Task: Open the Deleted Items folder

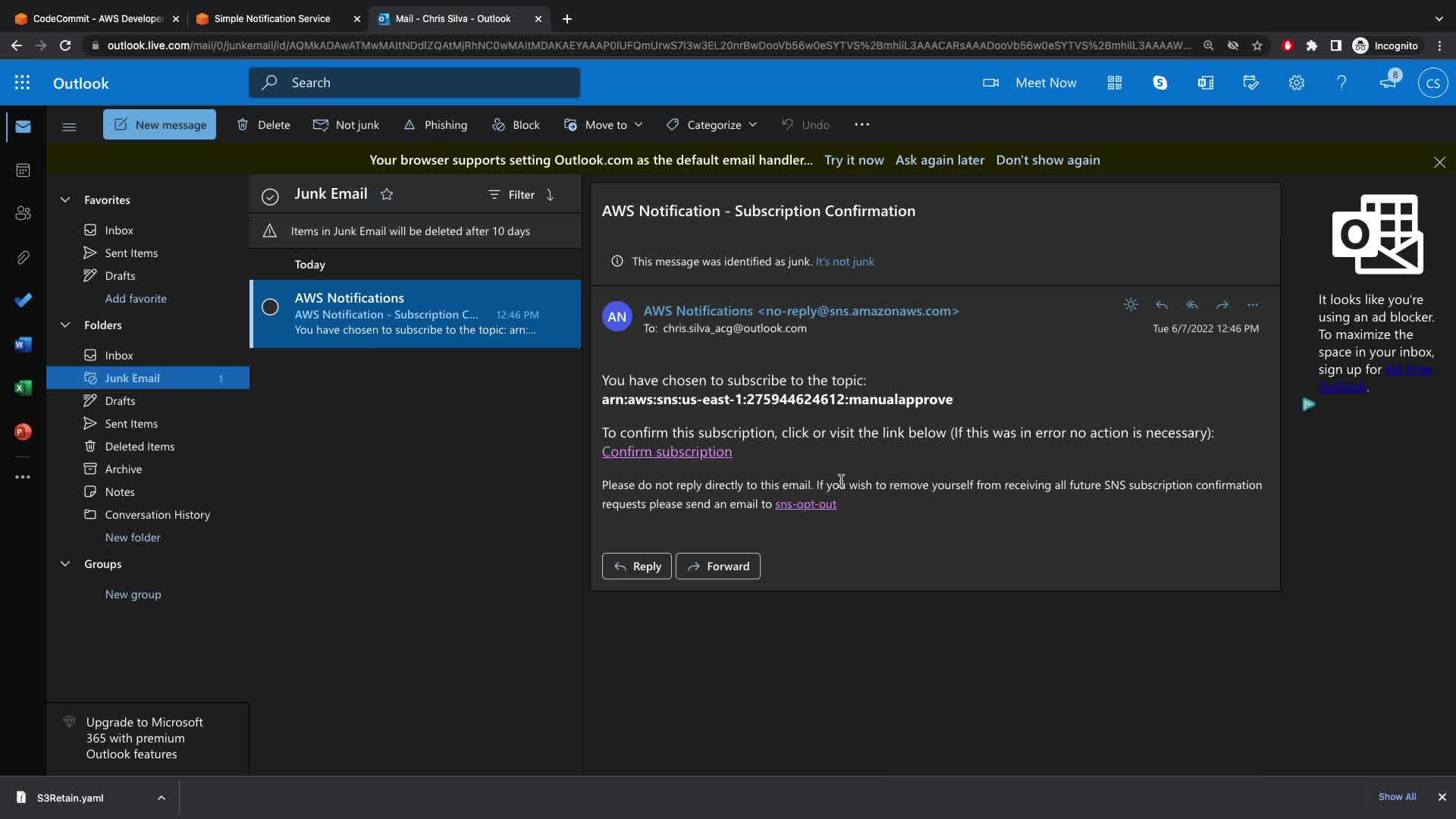Action: 140,446
